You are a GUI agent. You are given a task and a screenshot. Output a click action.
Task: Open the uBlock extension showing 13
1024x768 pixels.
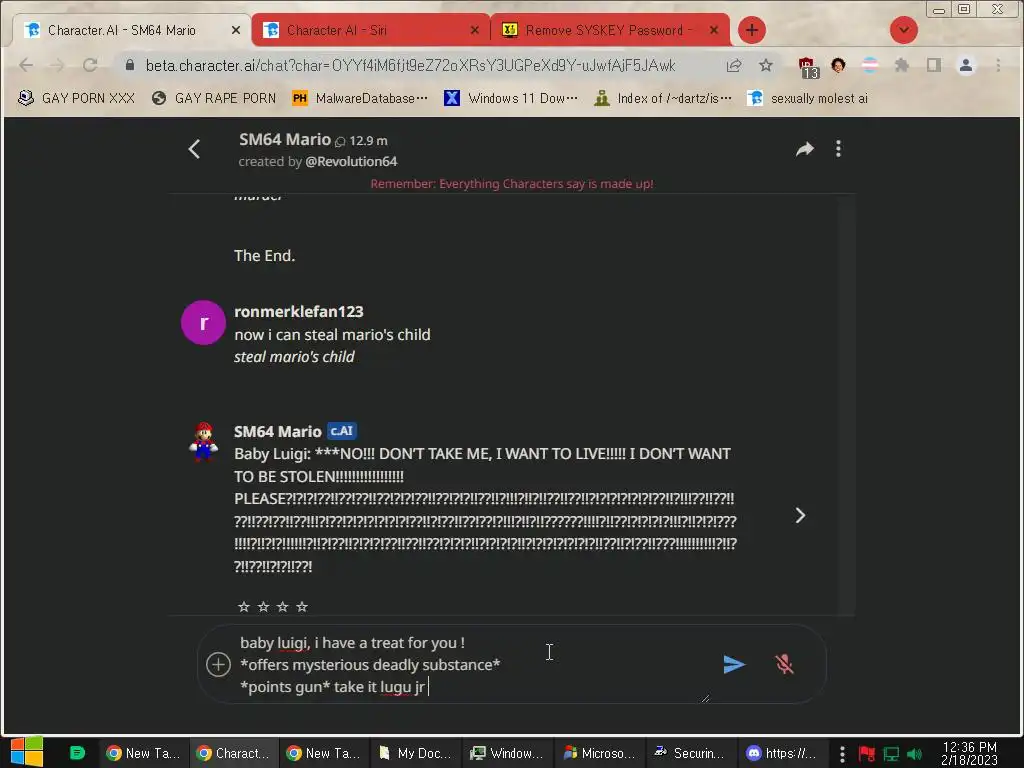tap(808, 67)
